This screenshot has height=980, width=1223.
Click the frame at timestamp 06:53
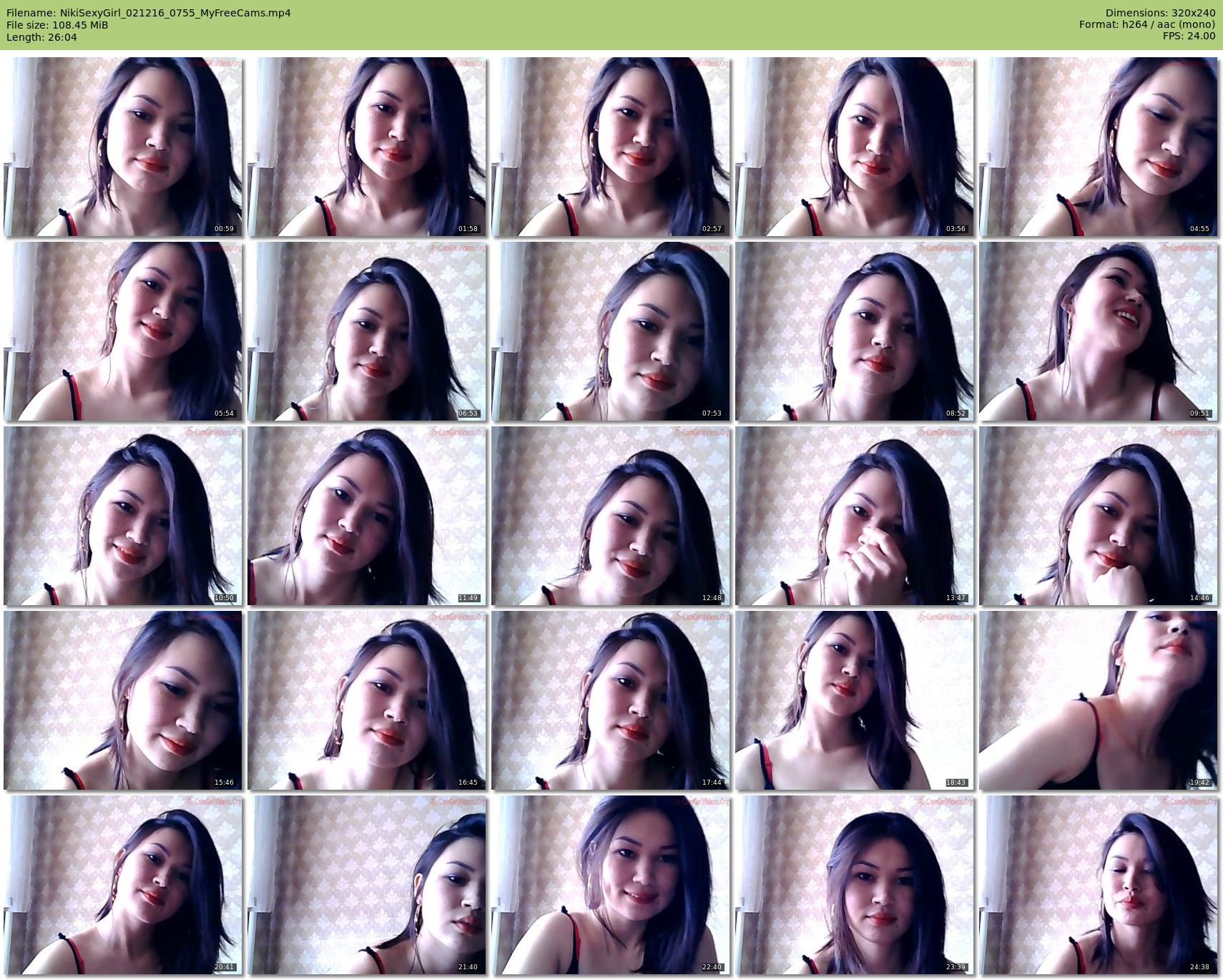point(367,331)
